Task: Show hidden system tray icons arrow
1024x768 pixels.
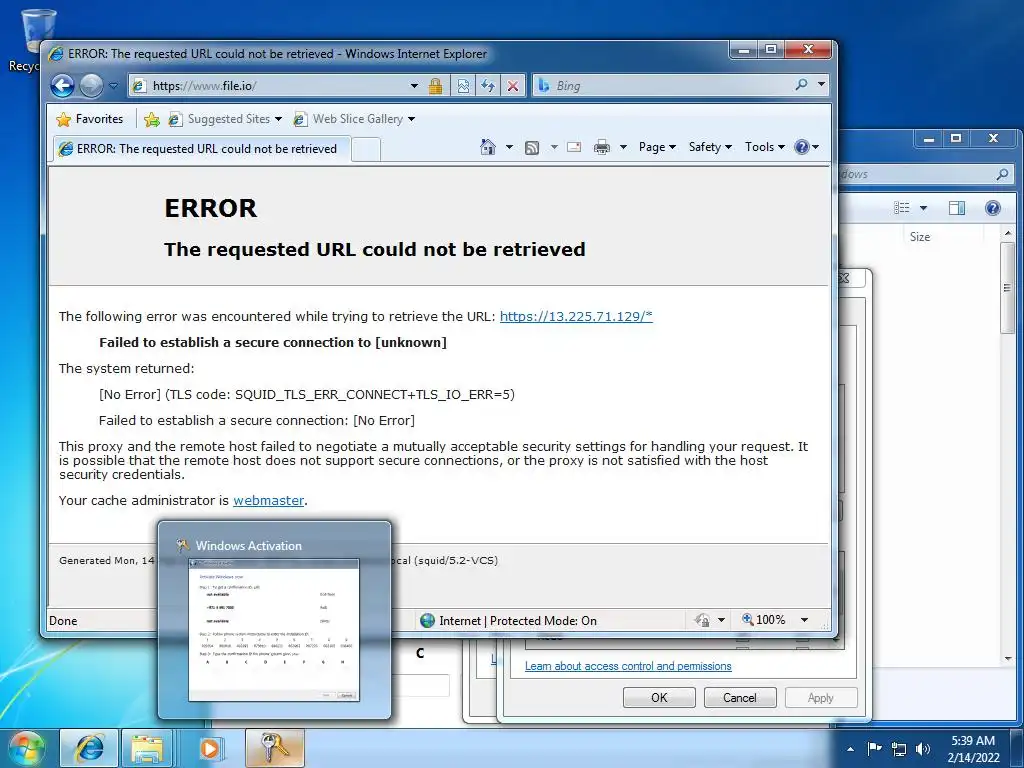Action: tap(850, 748)
